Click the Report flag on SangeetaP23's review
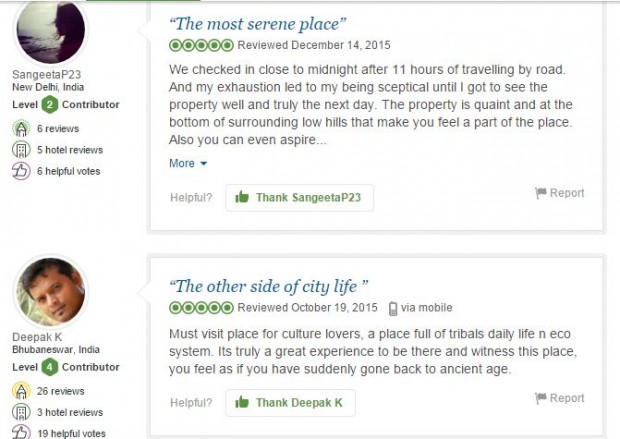 pos(541,193)
